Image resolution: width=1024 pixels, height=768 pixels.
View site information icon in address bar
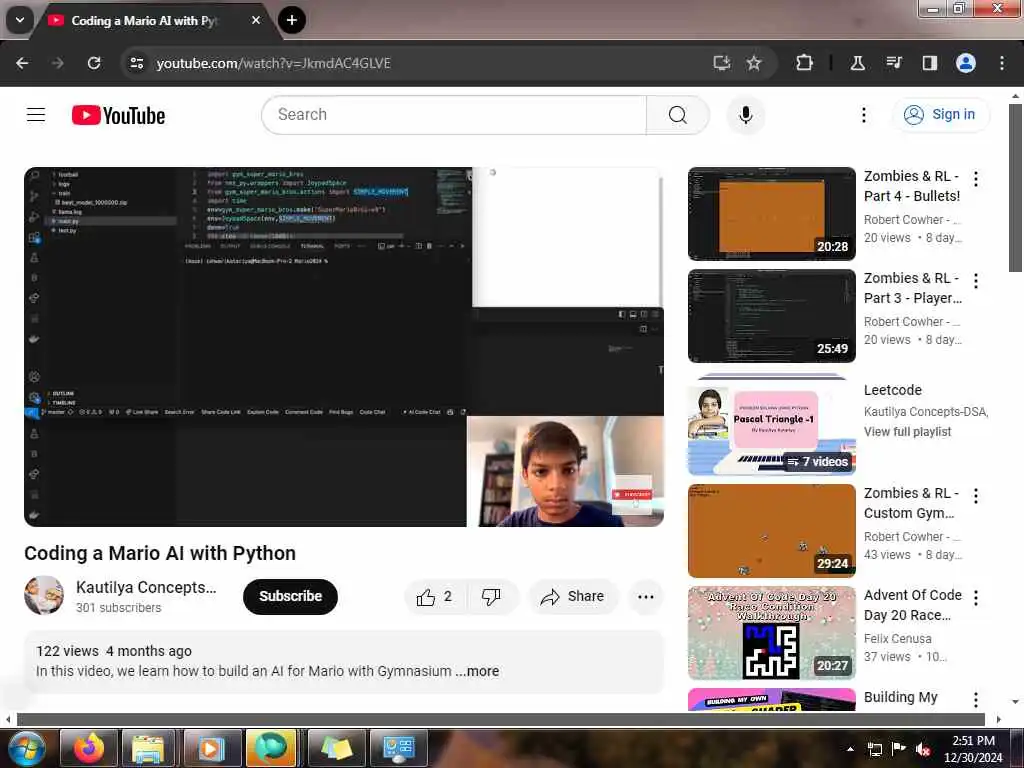[136, 63]
